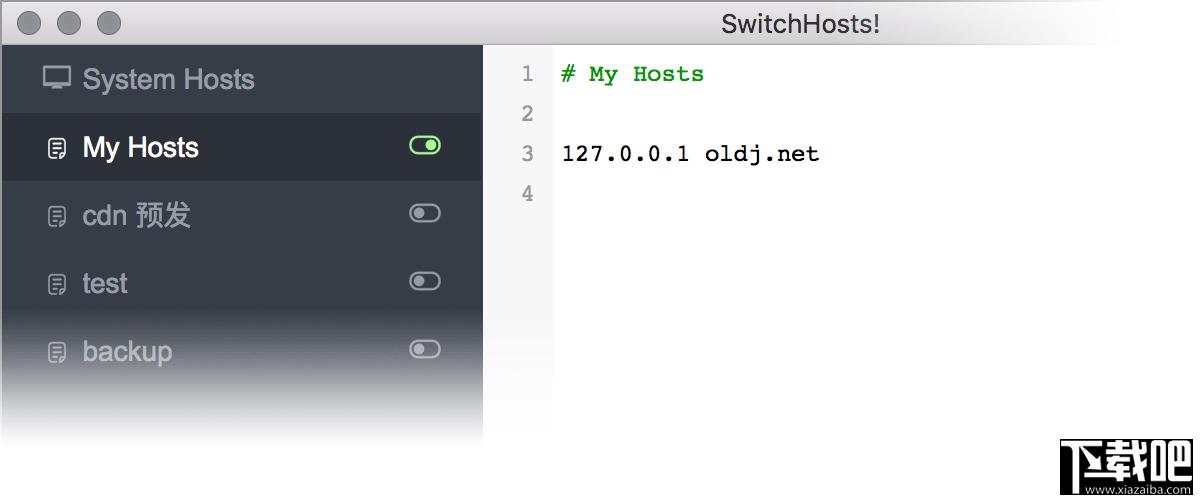Open the System Hosts entry

coord(242,79)
